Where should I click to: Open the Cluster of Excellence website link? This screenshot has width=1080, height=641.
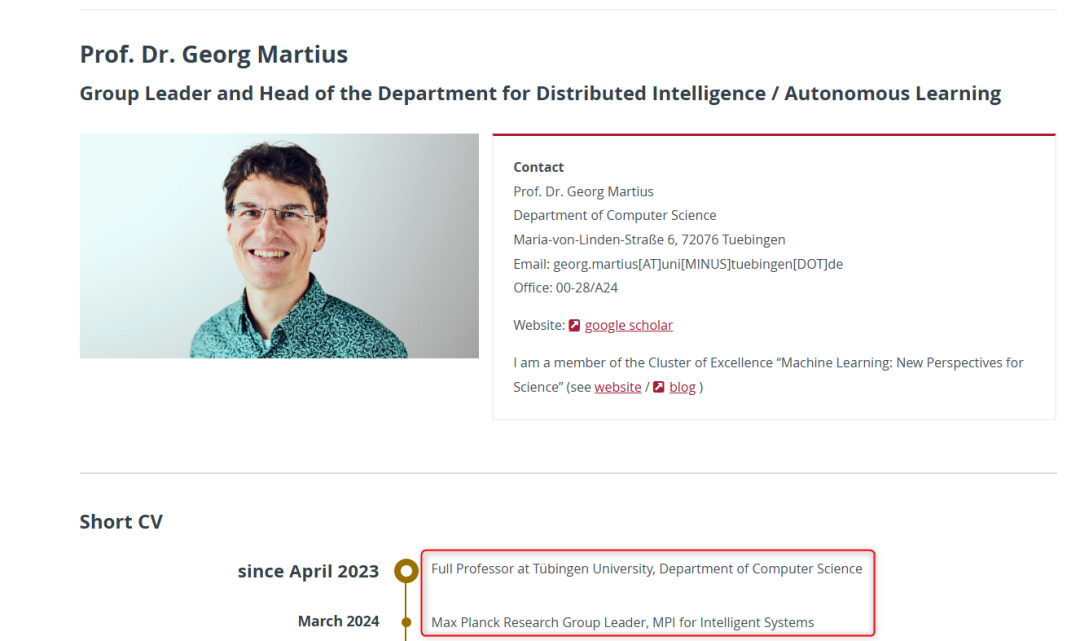(x=618, y=387)
